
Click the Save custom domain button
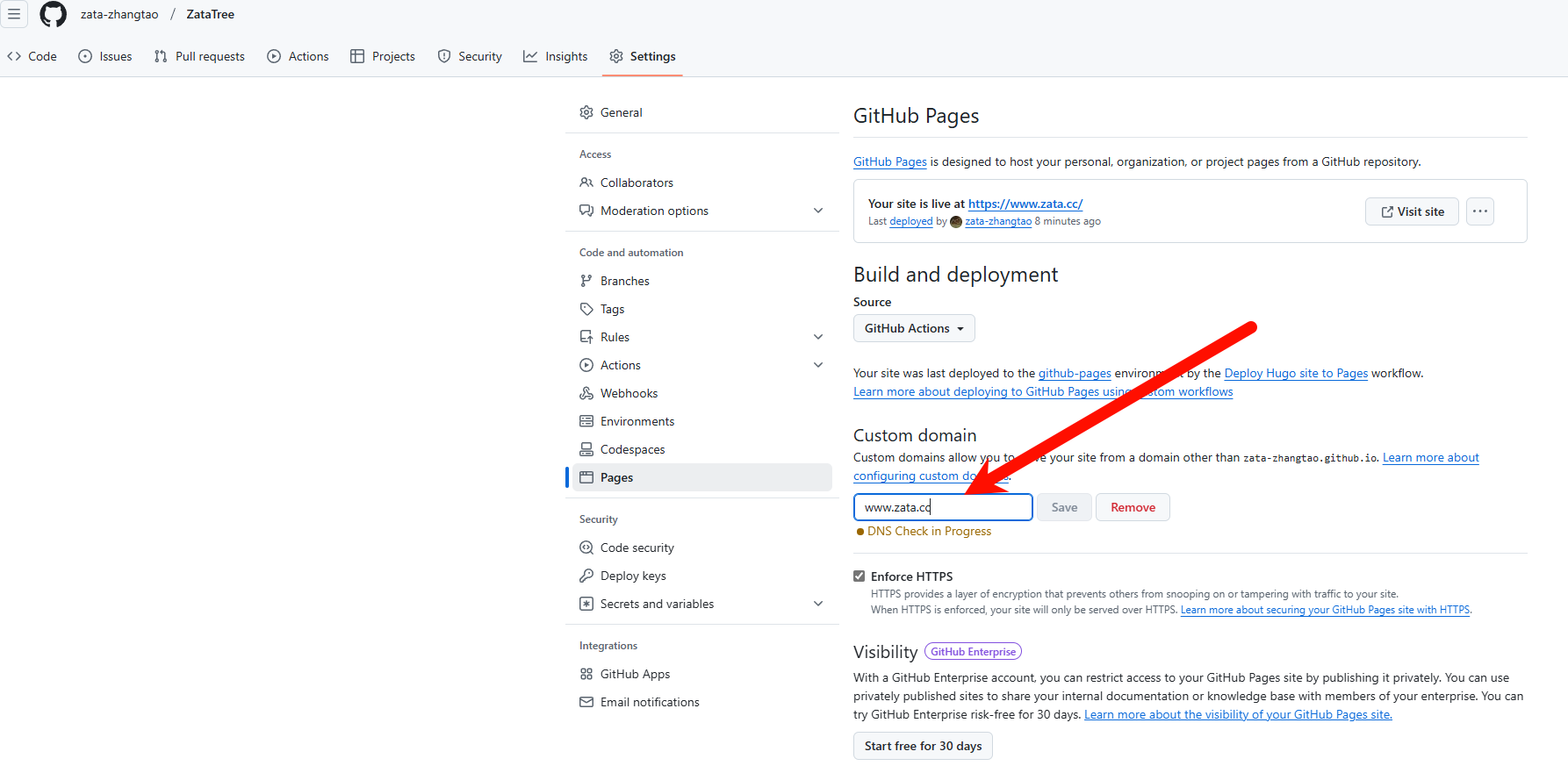click(x=1064, y=507)
